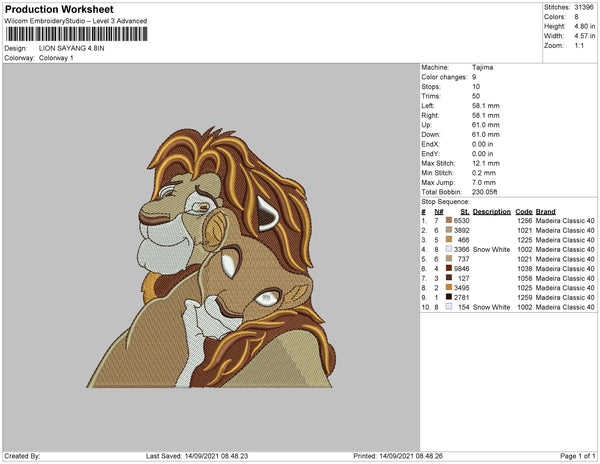Select the 'Production Worksheet' title
Image resolution: width=600 pixels, height=464 pixels.
[x=59, y=10]
